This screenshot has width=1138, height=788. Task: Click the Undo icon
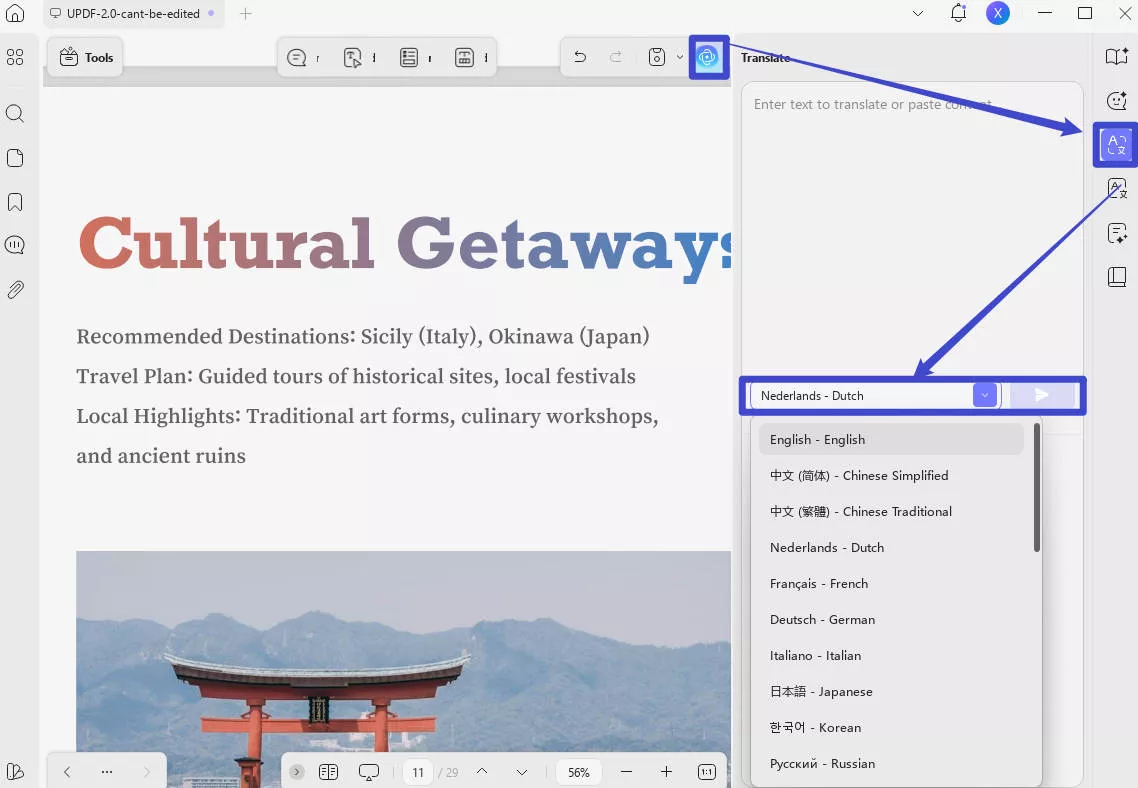pos(579,57)
